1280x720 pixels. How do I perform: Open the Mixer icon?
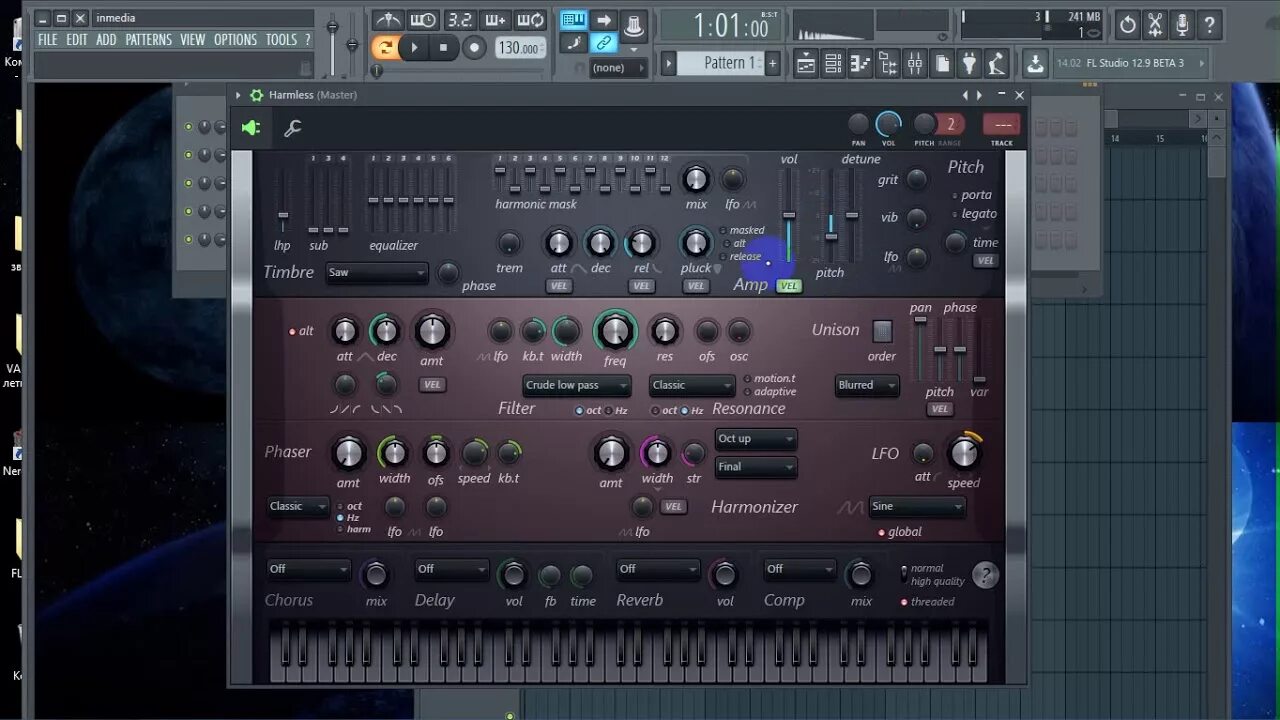914,64
